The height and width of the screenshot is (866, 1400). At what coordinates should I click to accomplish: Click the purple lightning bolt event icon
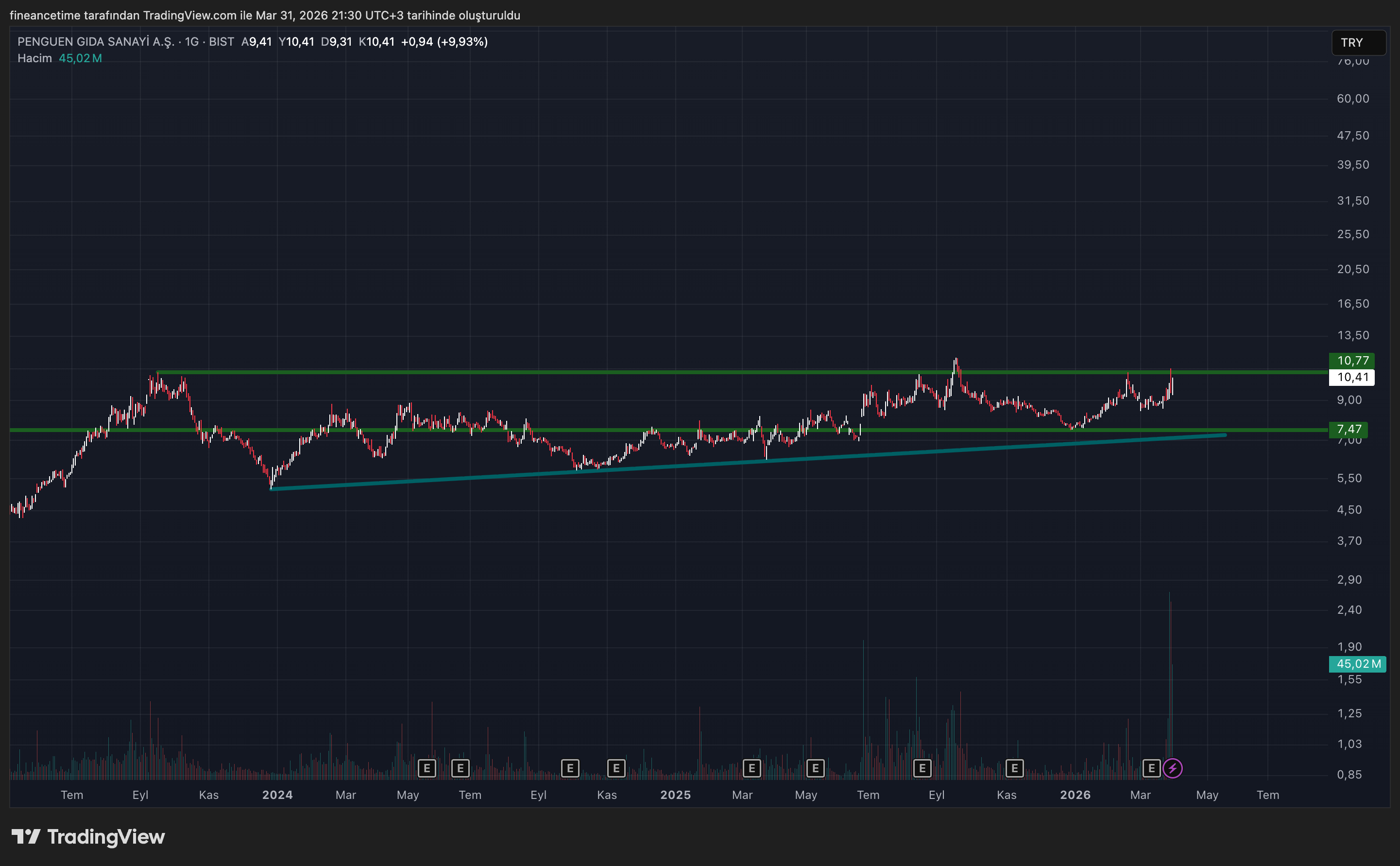click(1172, 768)
